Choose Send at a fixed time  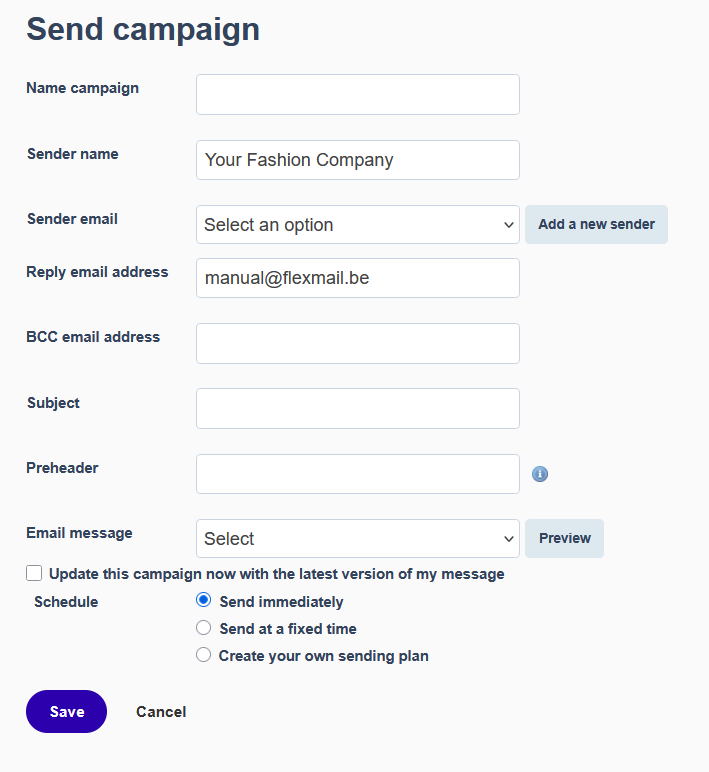click(204, 628)
